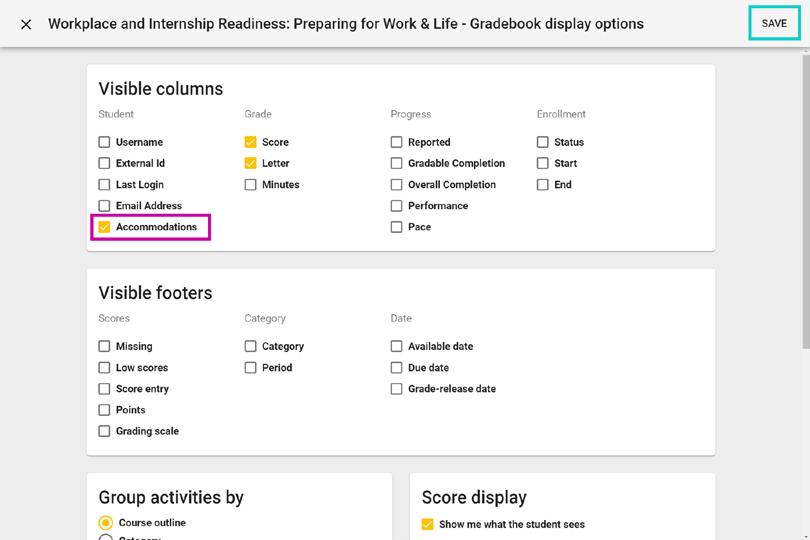Click the Visible footers heading
This screenshot has height=540, width=810.
pyautogui.click(x=155, y=293)
